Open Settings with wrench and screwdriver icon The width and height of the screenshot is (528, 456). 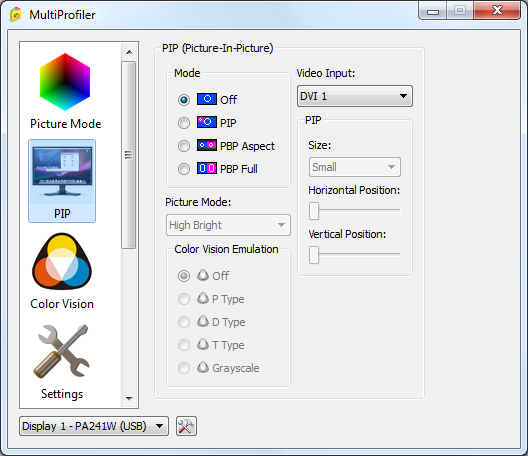[x=62, y=351]
